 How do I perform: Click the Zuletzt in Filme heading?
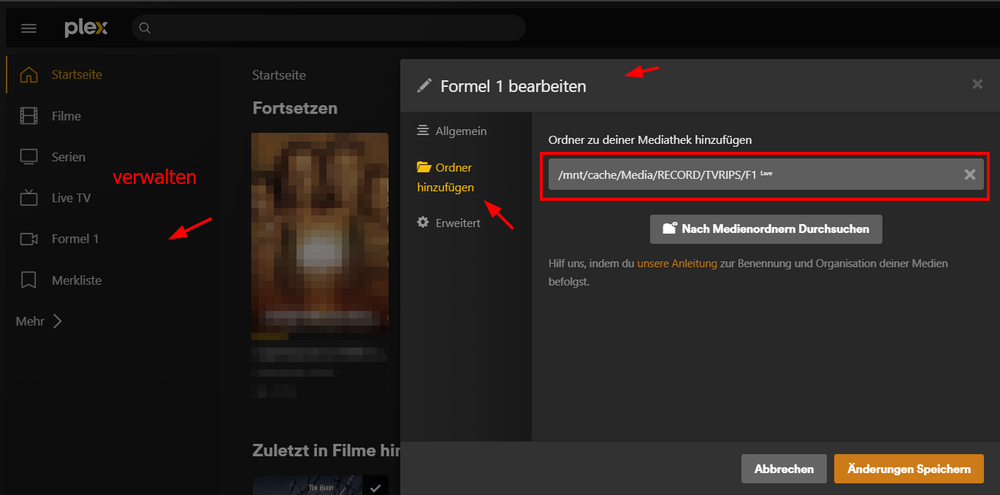(326, 451)
